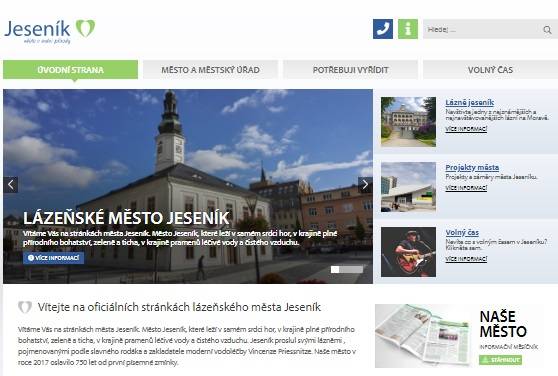Open the Volný čas menu tab

point(490,70)
